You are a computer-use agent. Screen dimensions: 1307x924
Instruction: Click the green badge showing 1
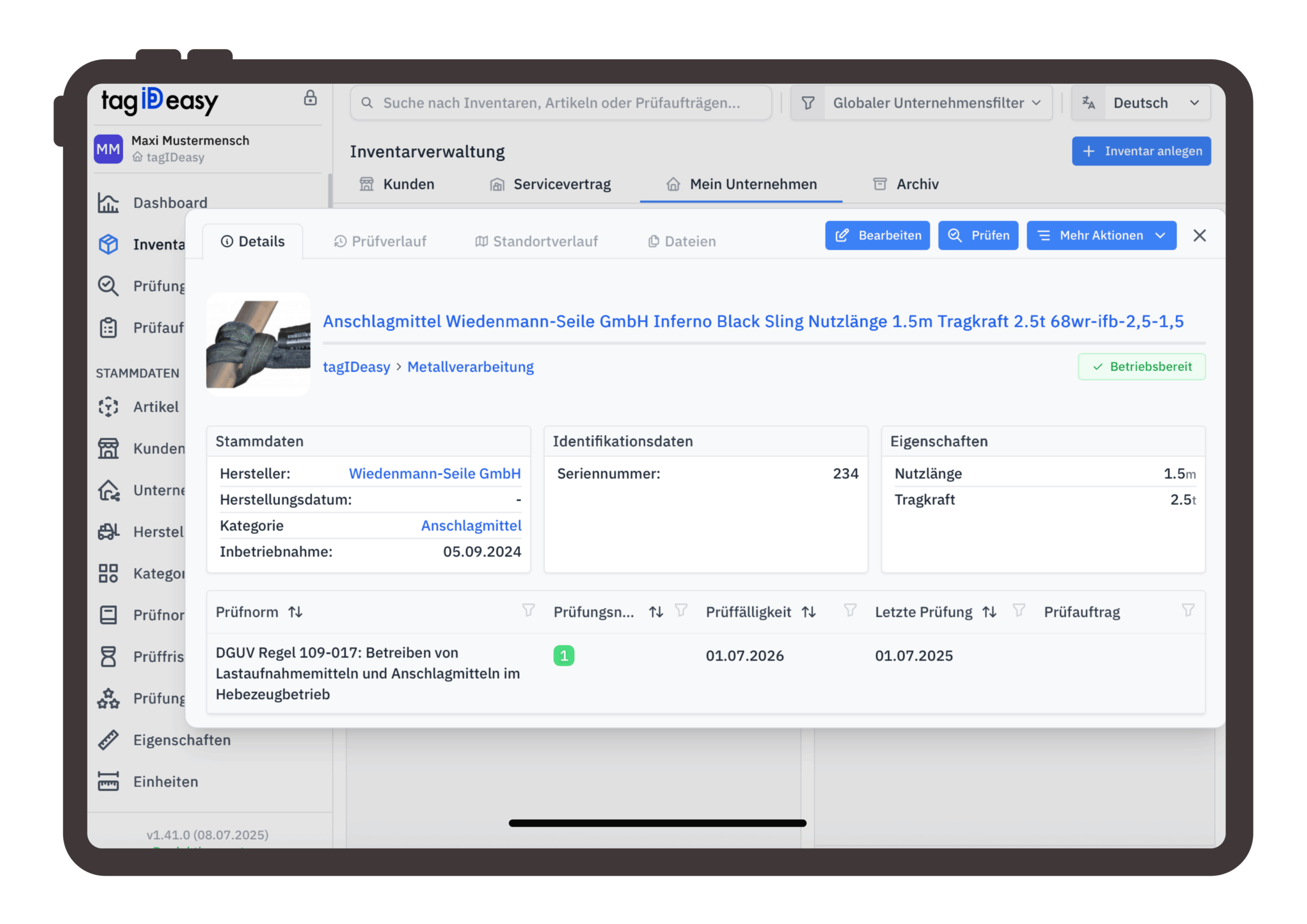[x=564, y=655]
